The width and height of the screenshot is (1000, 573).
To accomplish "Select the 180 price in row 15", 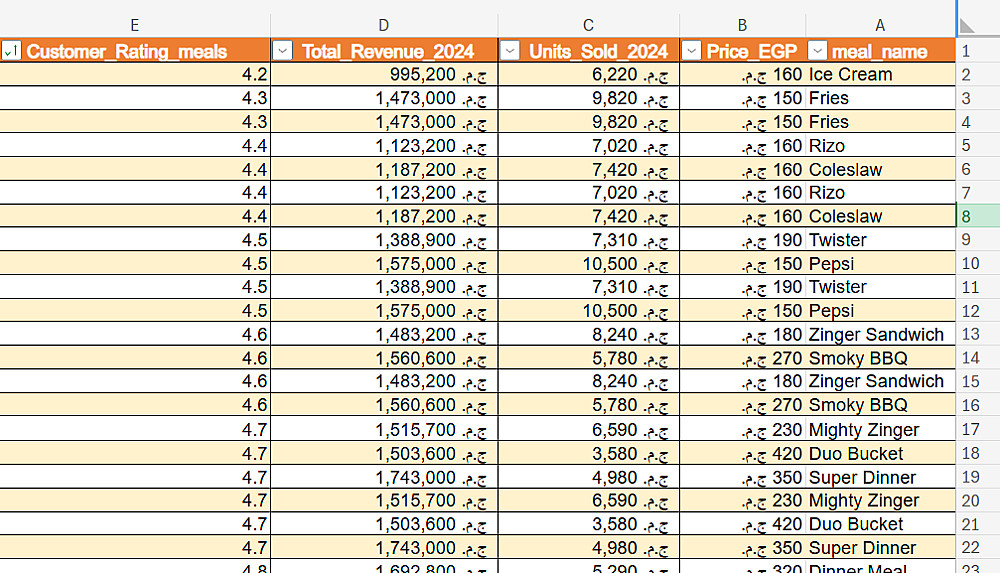I will point(743,381).
